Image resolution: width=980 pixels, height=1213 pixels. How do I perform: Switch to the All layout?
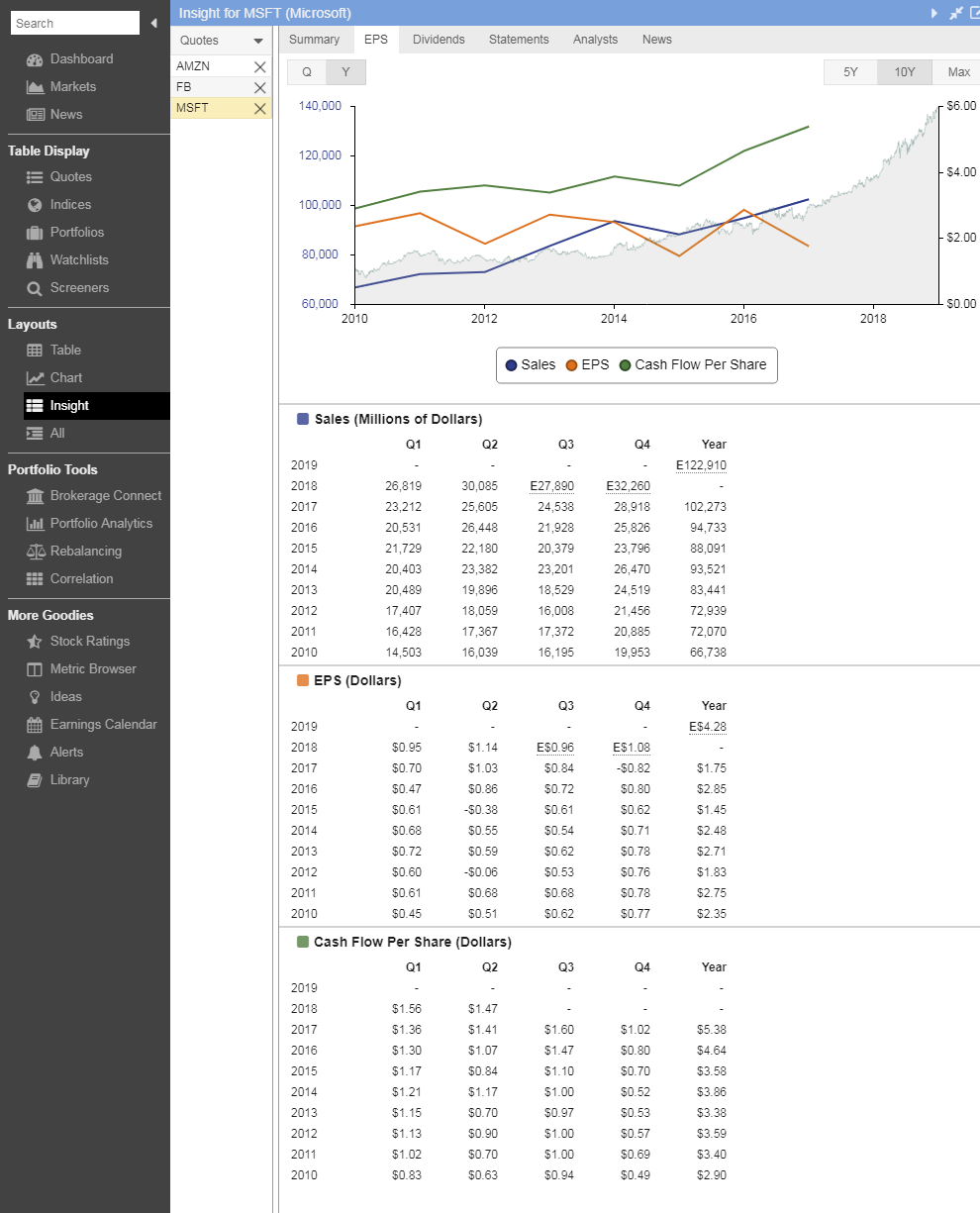46,434
